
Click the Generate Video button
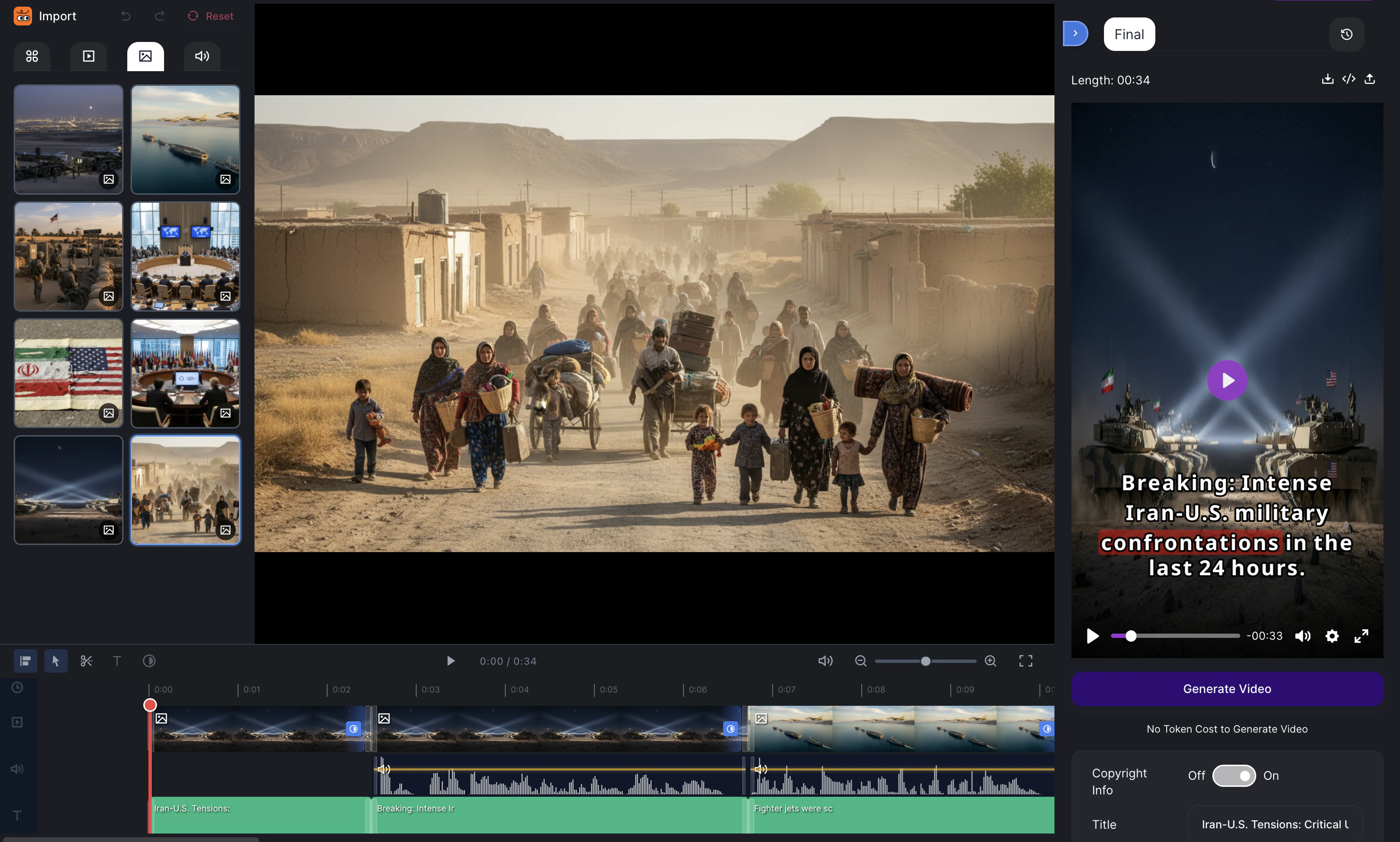(x=1227, y=689)
